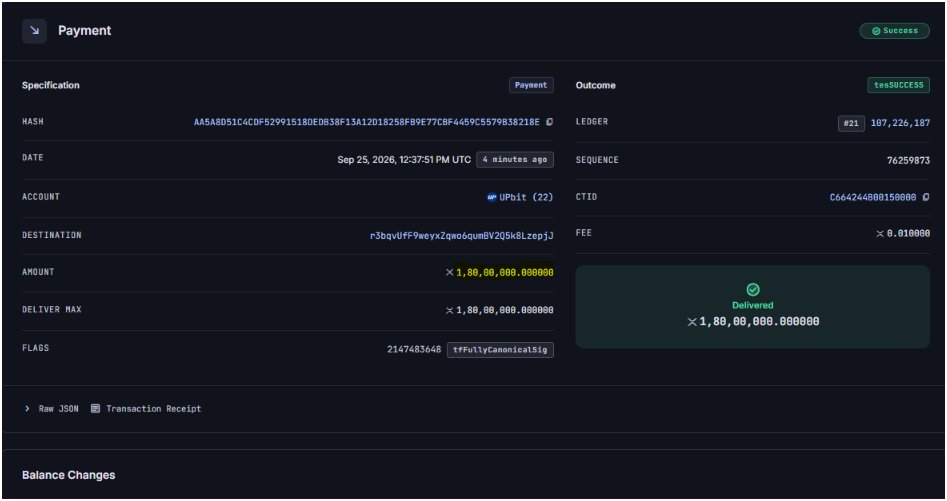Click the Transaction Receipt document icon

(95, 409)
